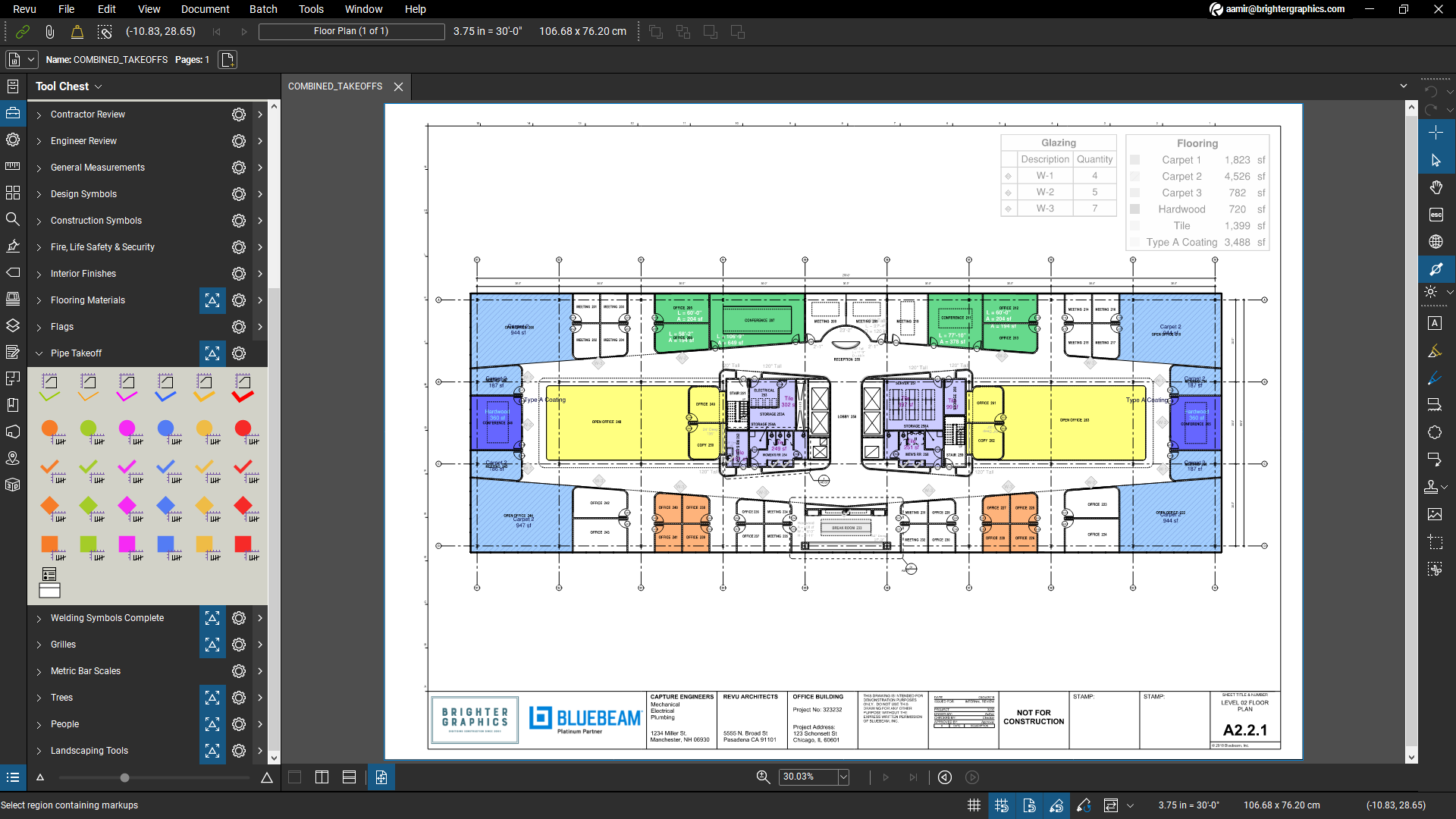Enable Tile flooring visibility toggle
The width and height of the screenshot is (1456, 819).
click(x=1134, y=226)
